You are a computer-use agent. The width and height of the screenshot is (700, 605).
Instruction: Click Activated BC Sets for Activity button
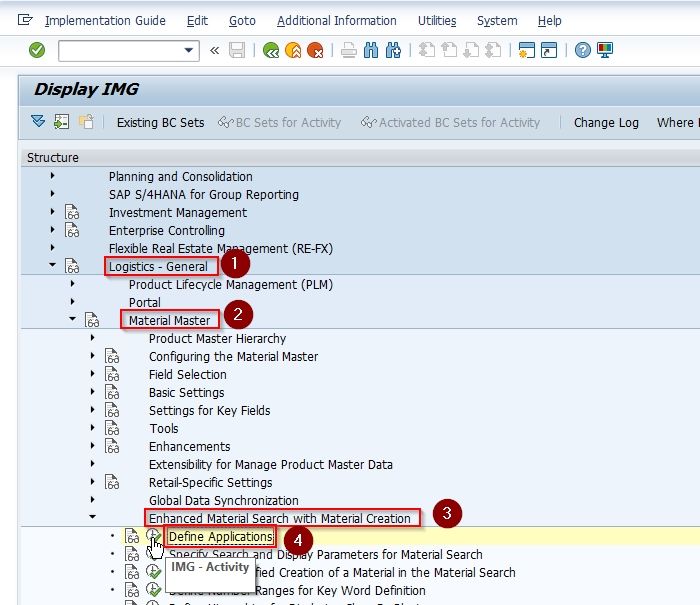click(450, 122)
